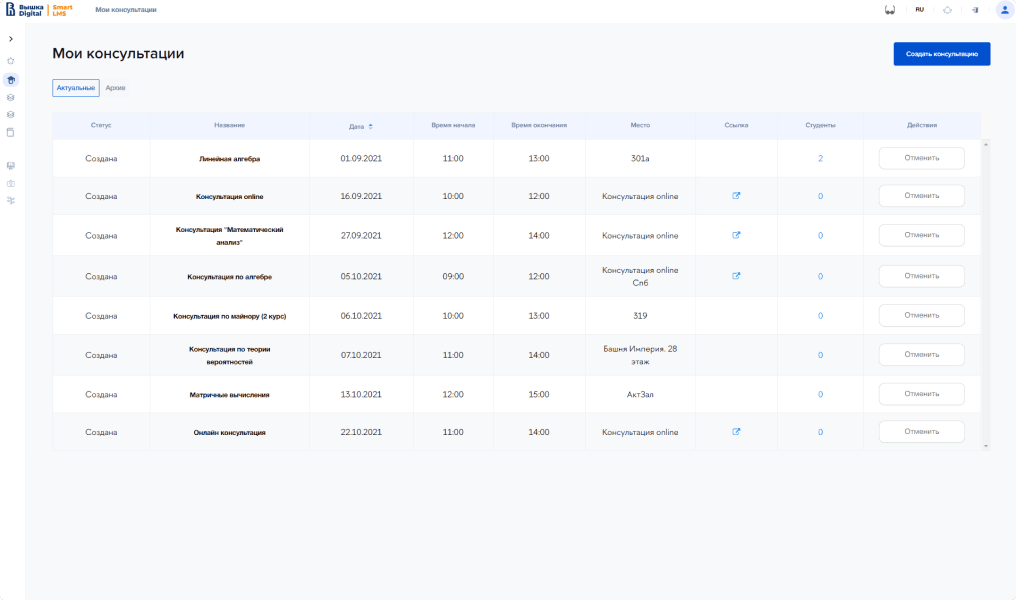Click the Статус column header
Screen dimensions: 1016x600
point(101,125)
